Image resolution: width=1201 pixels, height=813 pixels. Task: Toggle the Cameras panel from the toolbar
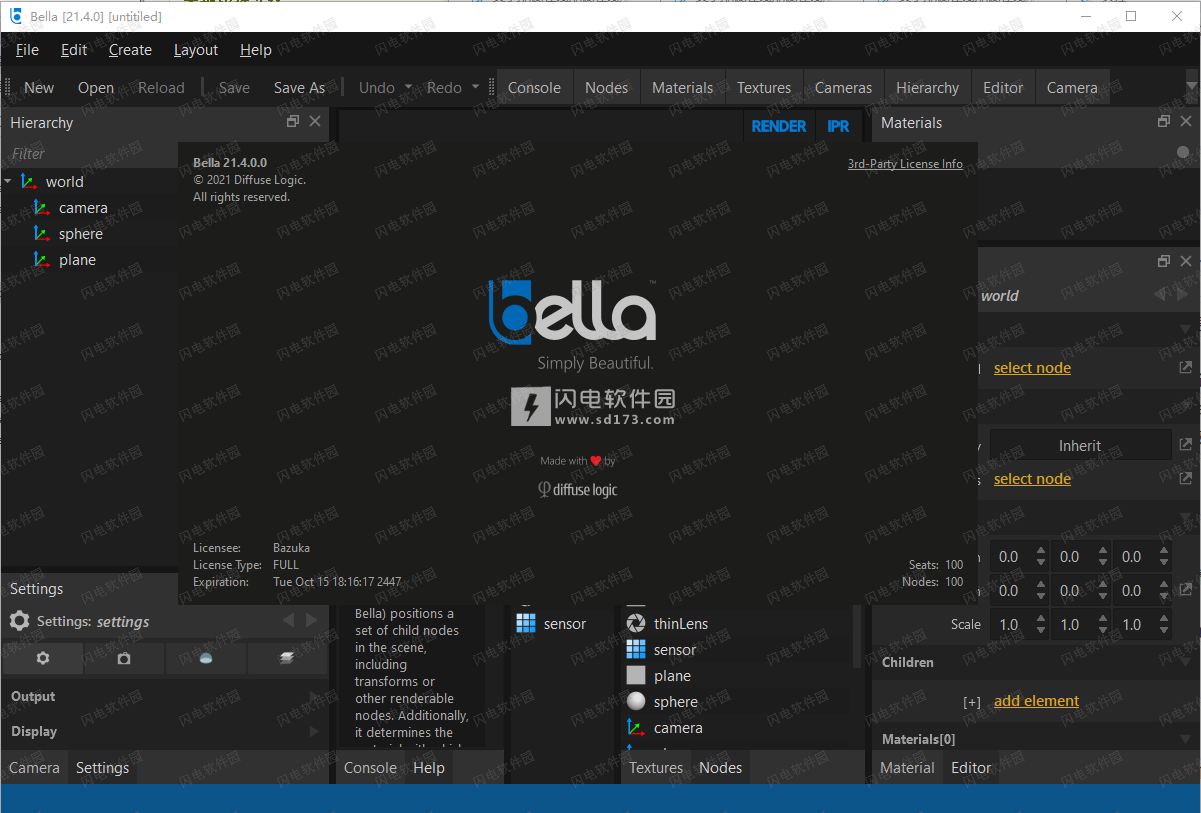[843, 88]
